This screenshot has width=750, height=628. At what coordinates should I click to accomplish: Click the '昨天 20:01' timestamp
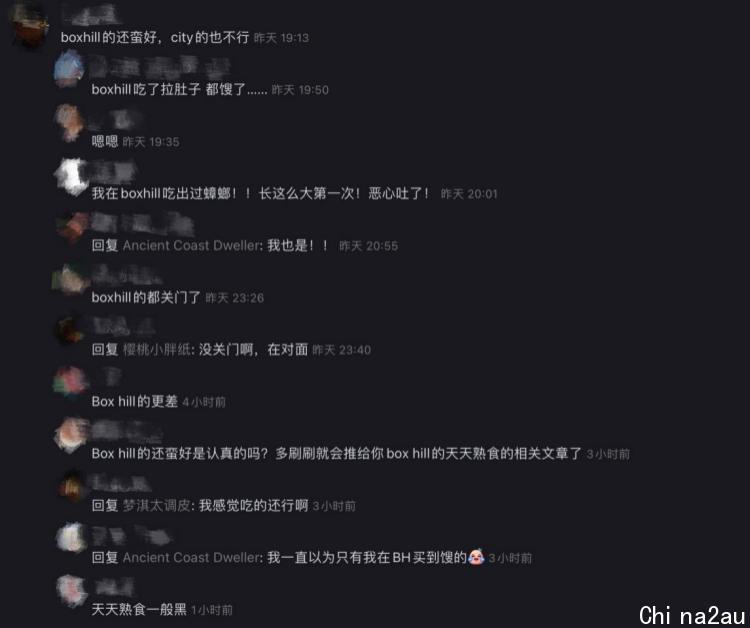click(x=469, y=194)
